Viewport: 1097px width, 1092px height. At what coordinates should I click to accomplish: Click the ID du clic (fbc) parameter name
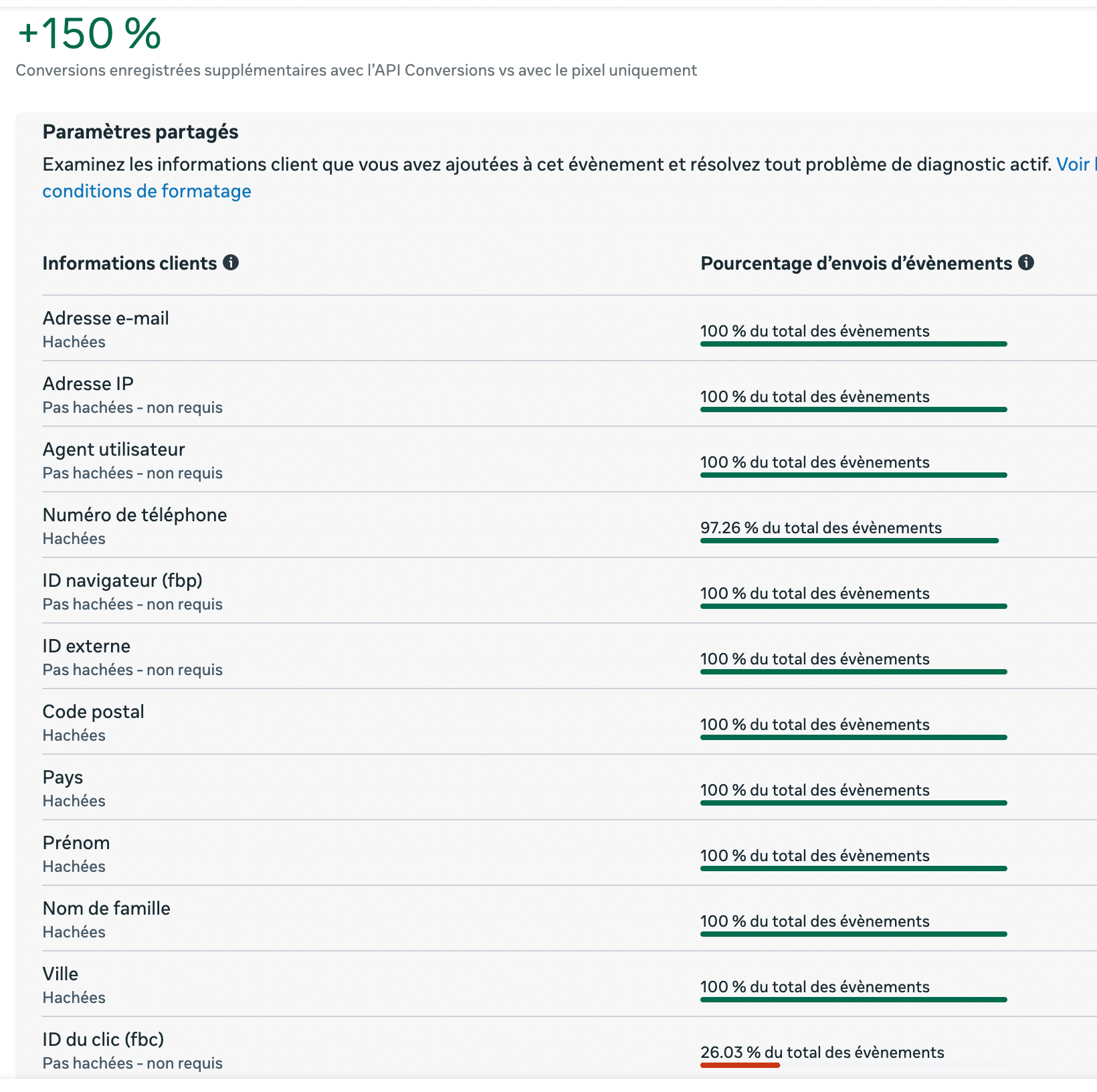tap(103, 1039)
